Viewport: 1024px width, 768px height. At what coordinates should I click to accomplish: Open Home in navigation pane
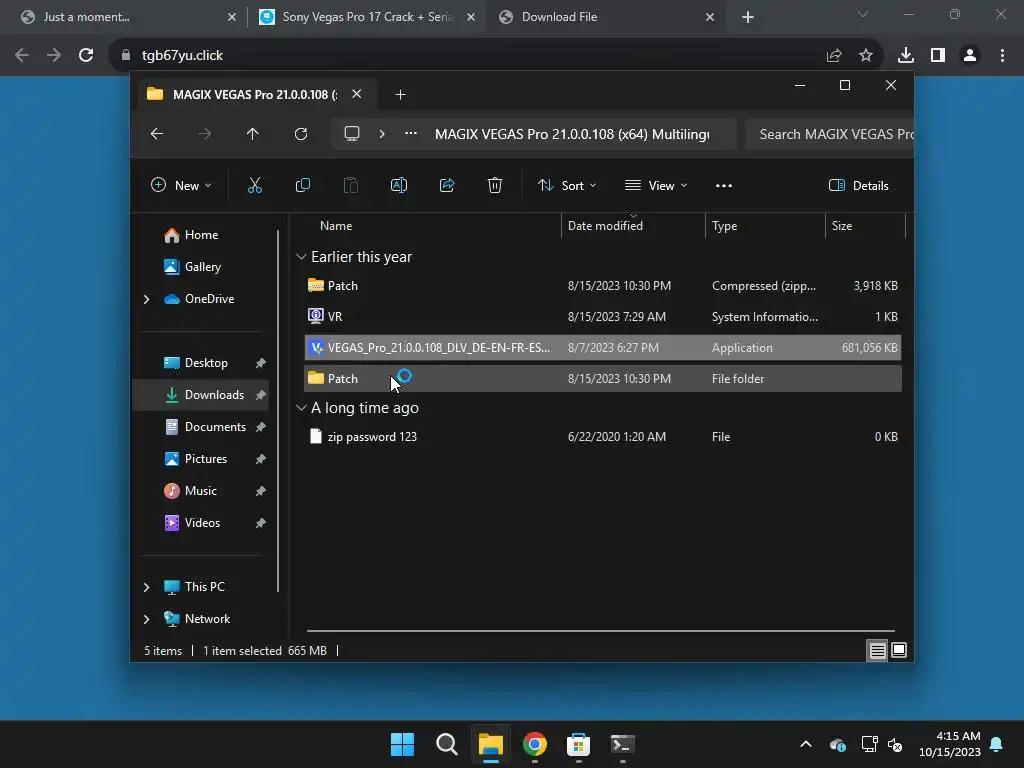click(x=200, y=235)
